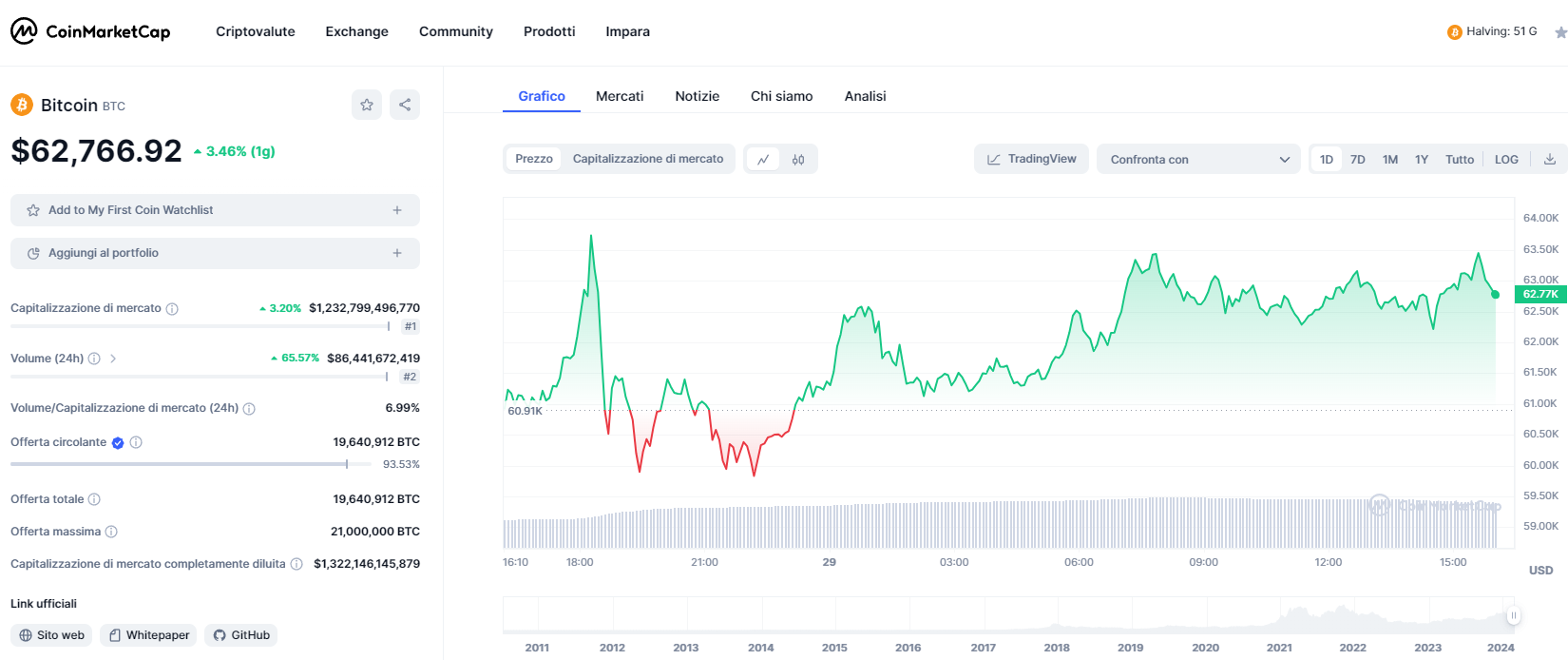Viewport: 1568px width, 660px height.
Task: Enable the LOG scale option
Action: tap(1506, 160)
